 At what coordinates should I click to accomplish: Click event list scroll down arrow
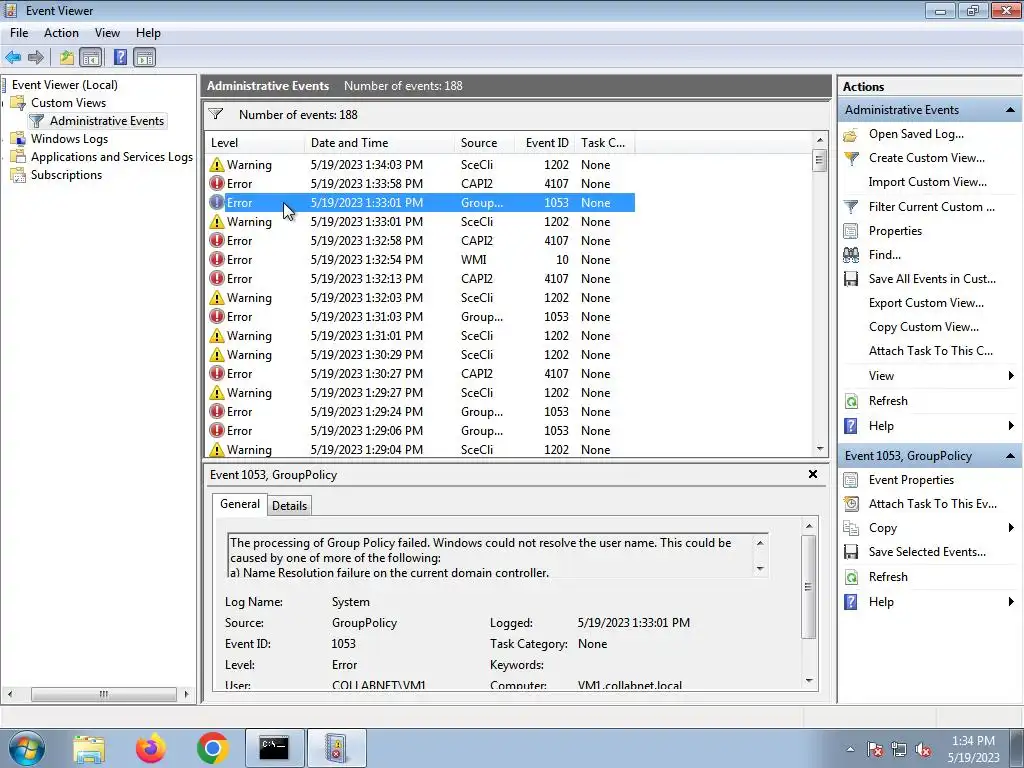click(x=820, y=449)
